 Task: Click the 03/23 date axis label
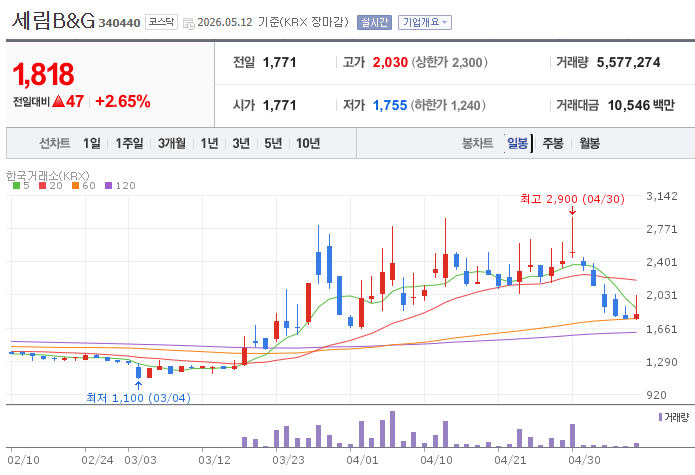pos(288,460)
